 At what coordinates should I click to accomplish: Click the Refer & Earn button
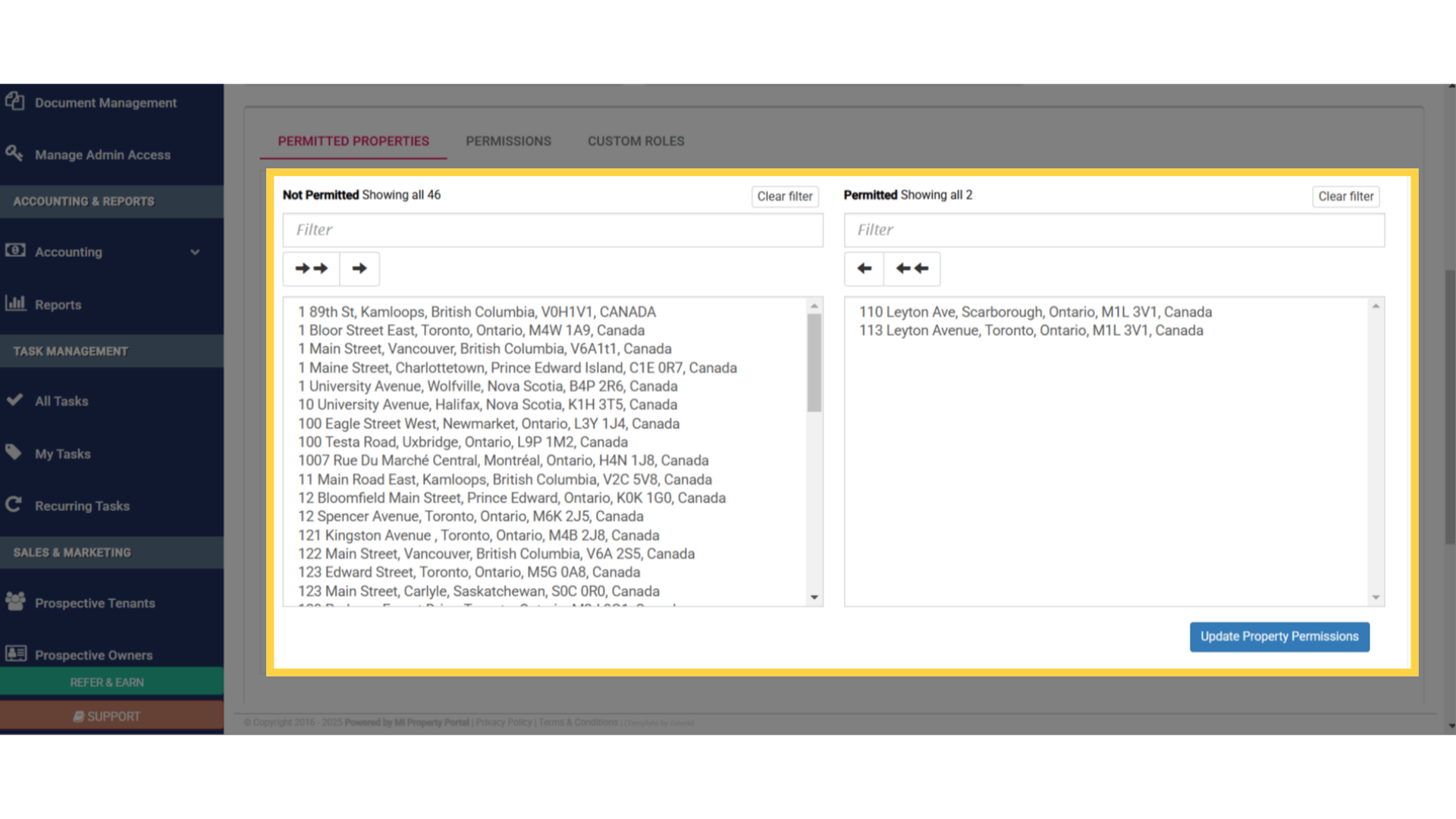tap(111, 682)
